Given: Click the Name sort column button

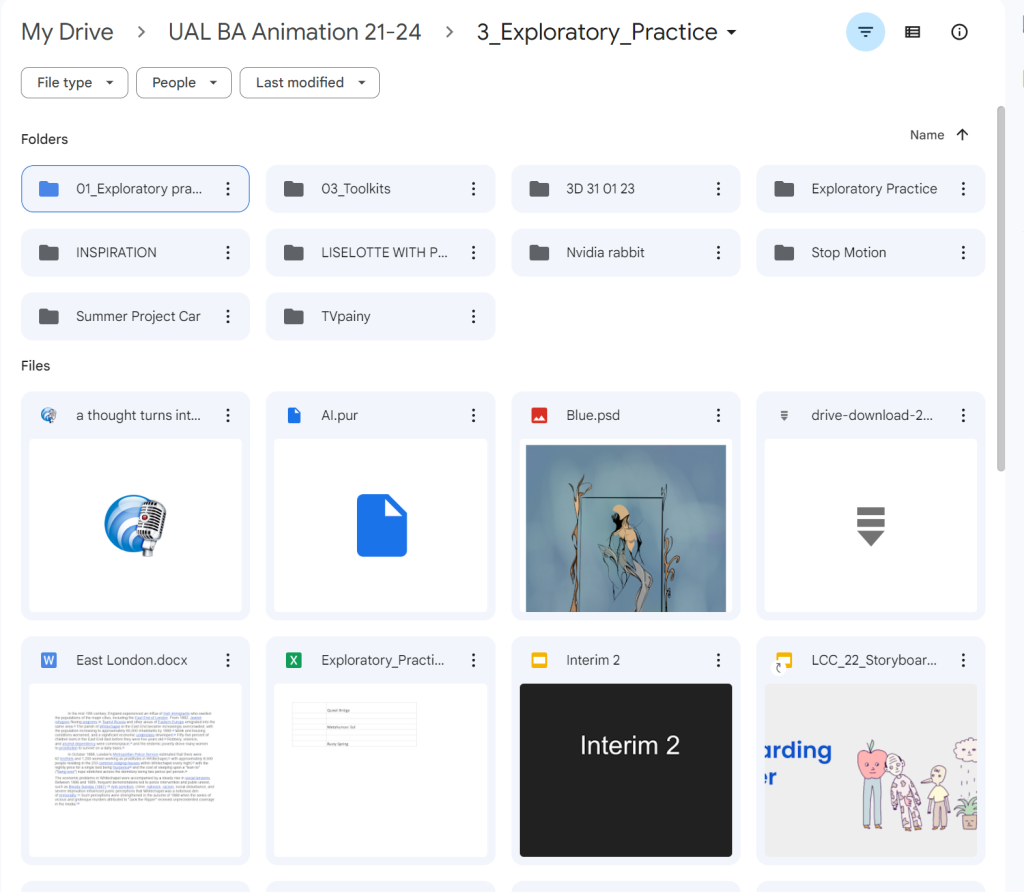Looking at the screenshot, I should 926,135.
